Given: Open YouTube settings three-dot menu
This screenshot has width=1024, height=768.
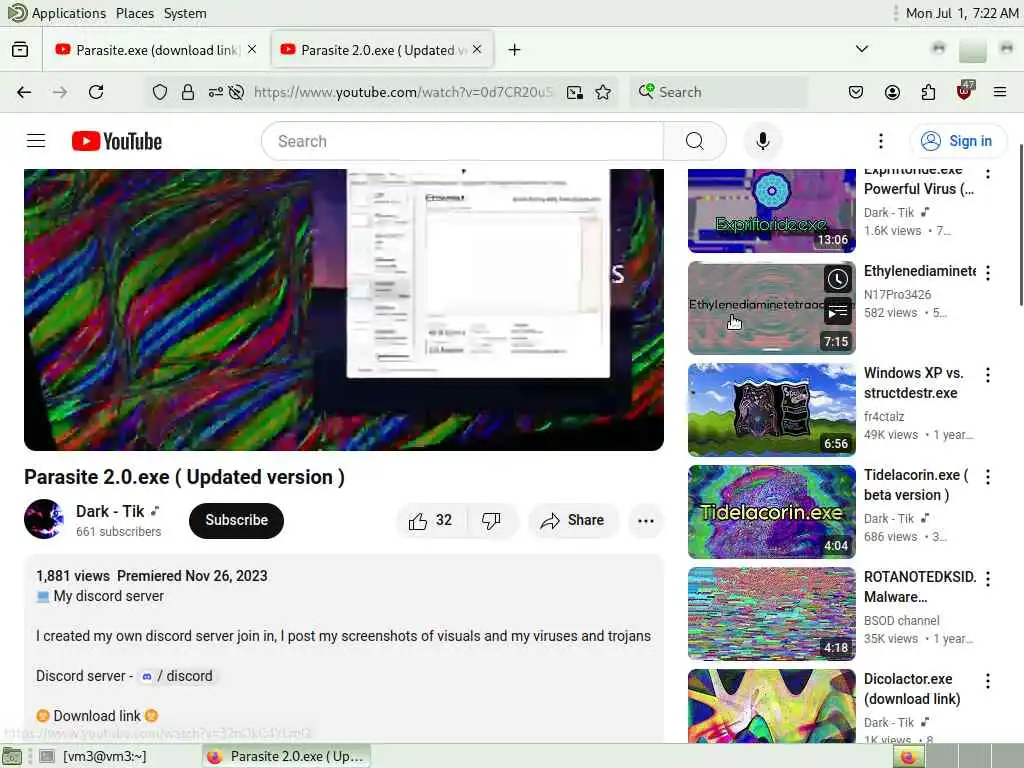Looking at the screenshot, I should 880,141.
